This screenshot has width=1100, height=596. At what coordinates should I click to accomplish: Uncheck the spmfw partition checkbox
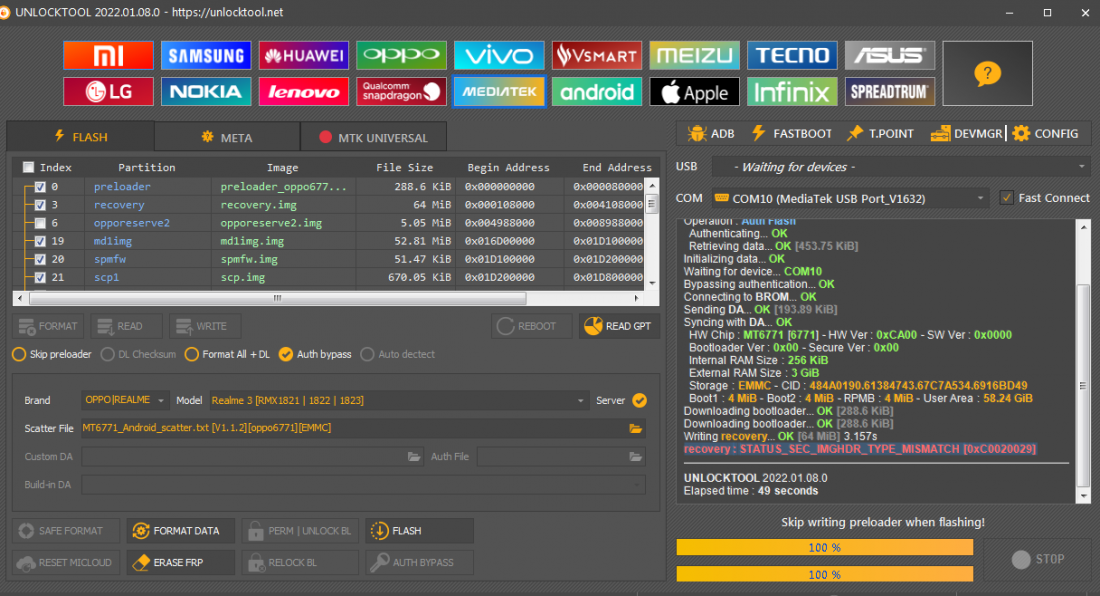tap(40, 259)
